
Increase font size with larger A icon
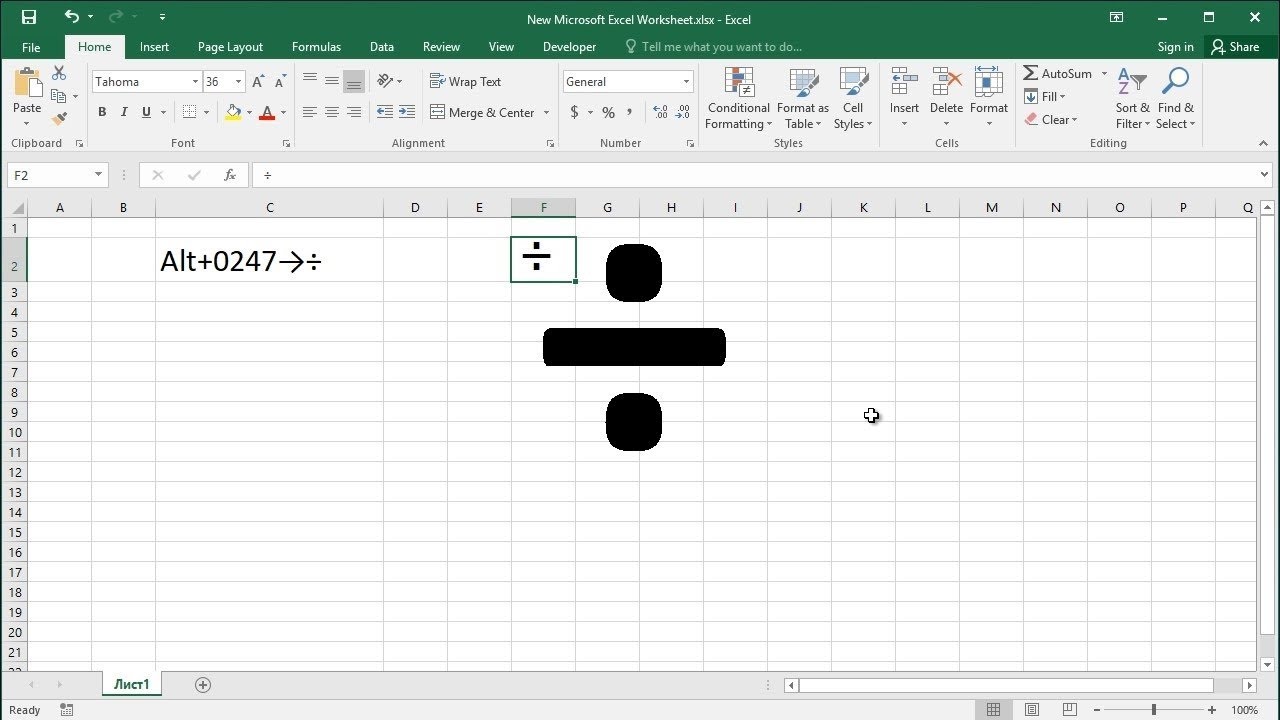click(x=259, y=82)
